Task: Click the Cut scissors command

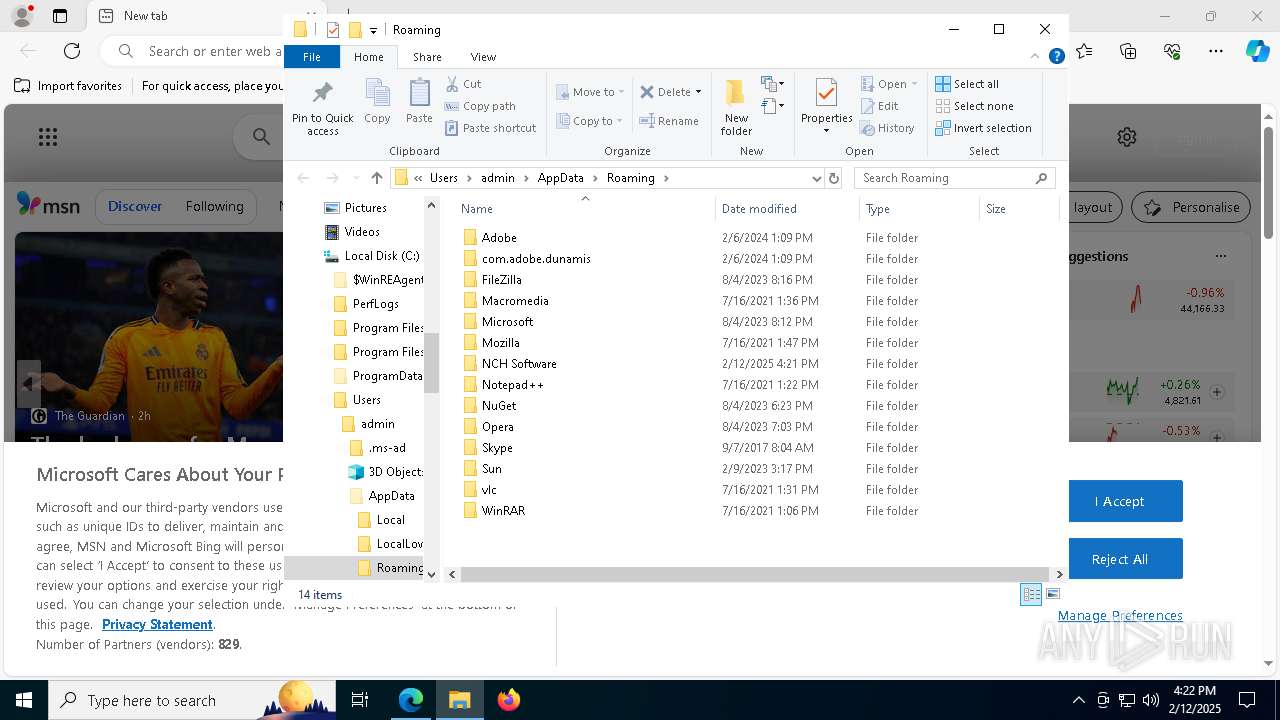Action: (463, 84)
